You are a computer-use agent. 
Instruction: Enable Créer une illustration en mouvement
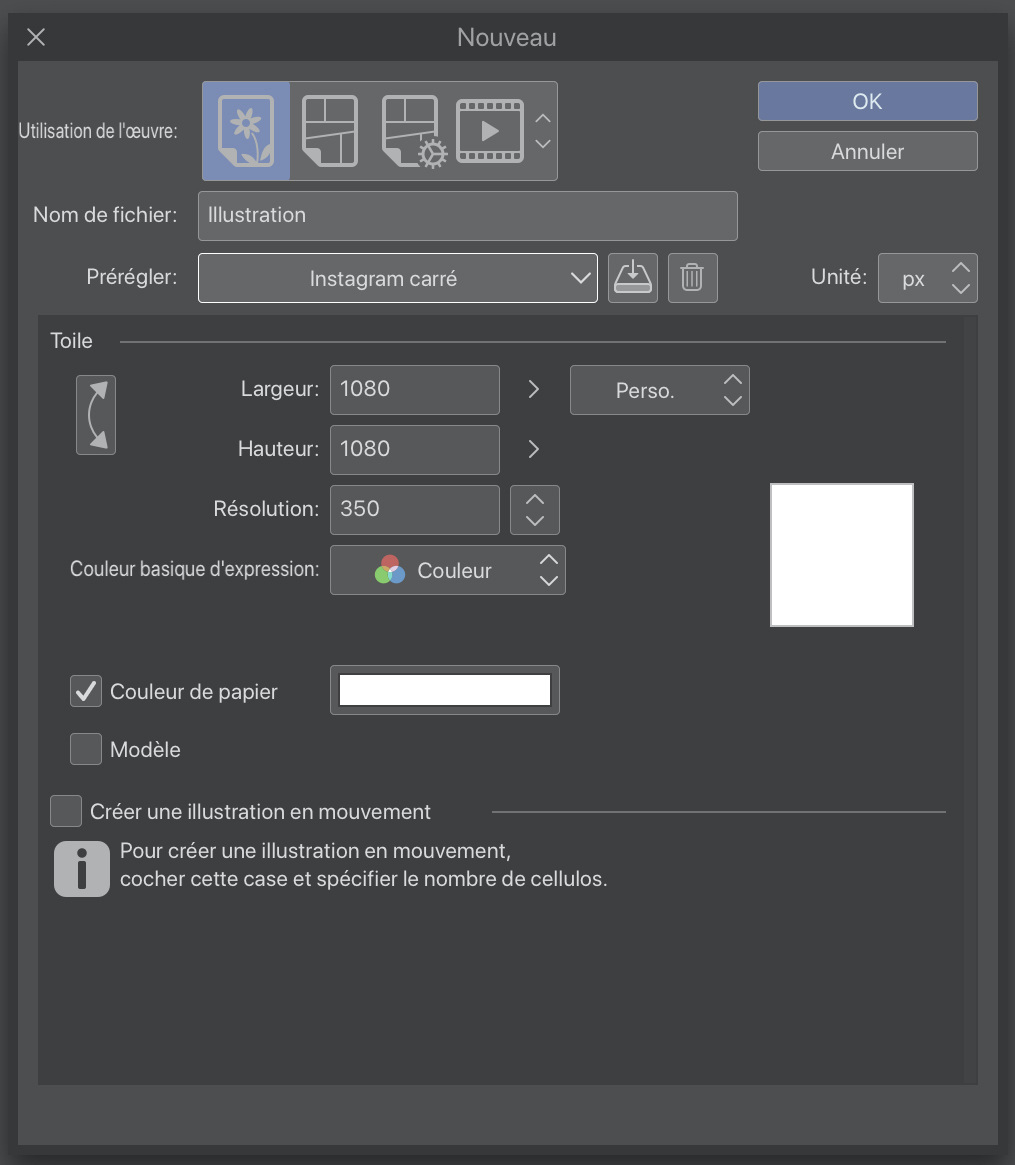click(66, 811)
